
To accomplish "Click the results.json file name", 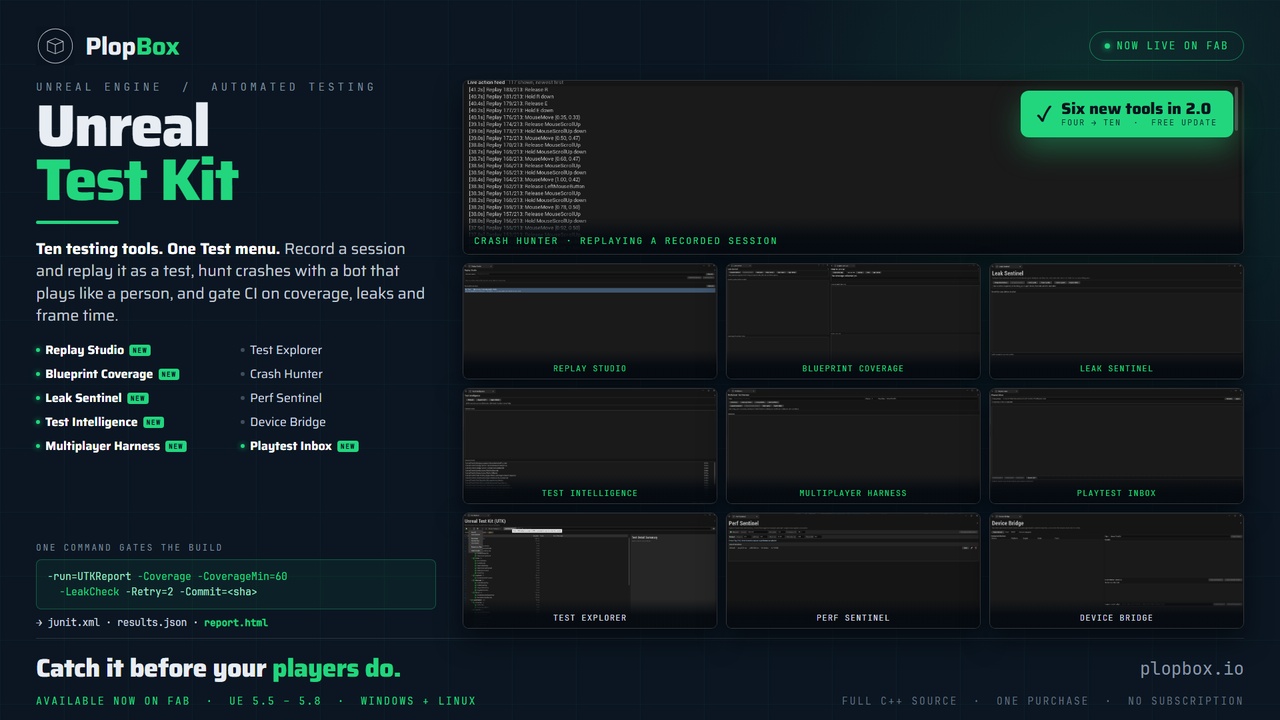I will [152, 623].
